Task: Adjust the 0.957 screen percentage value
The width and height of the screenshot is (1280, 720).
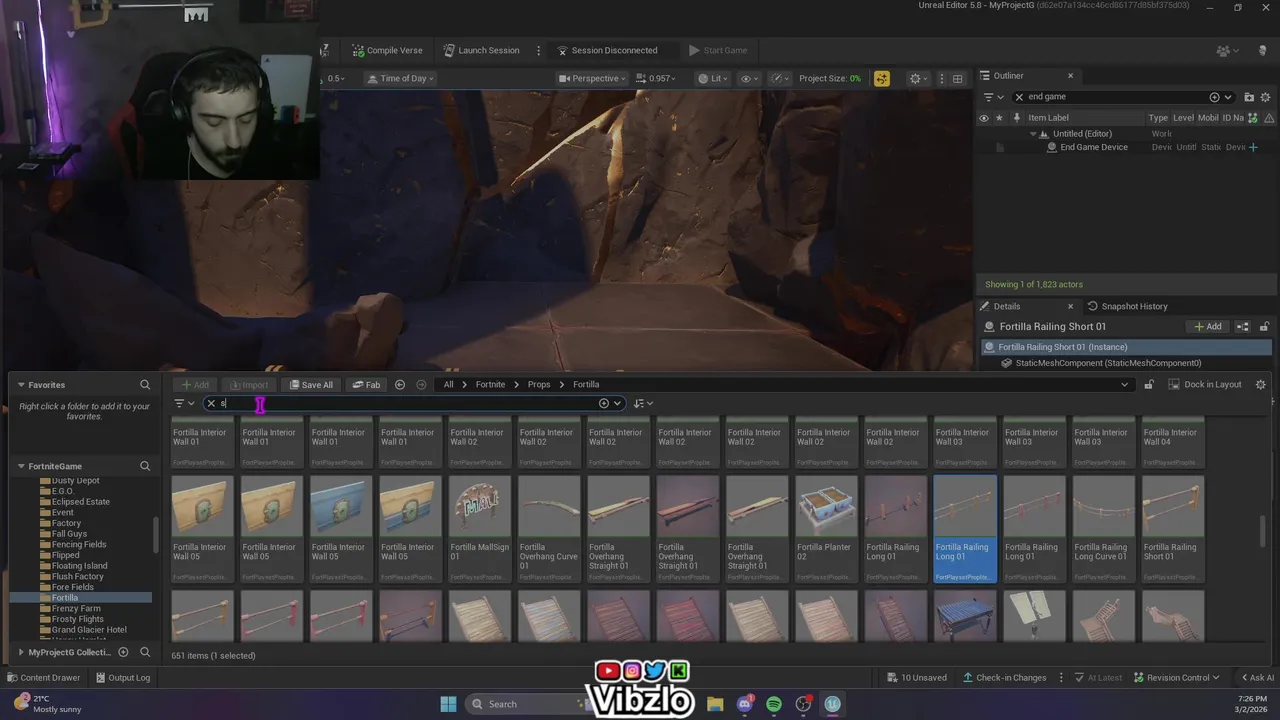Action: (x=657, y=78)
